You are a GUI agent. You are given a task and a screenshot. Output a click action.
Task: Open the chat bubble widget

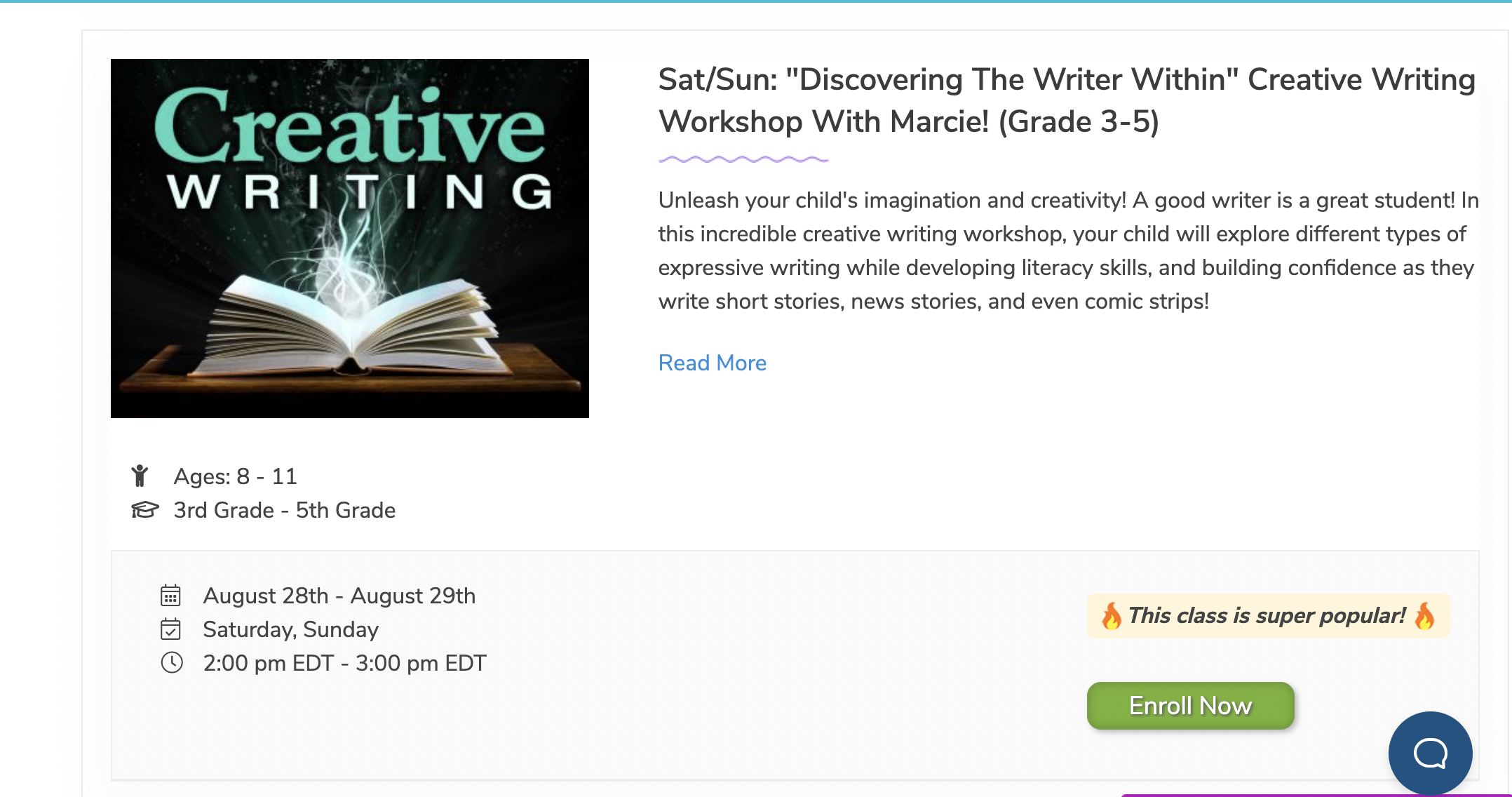(1430, 754)
